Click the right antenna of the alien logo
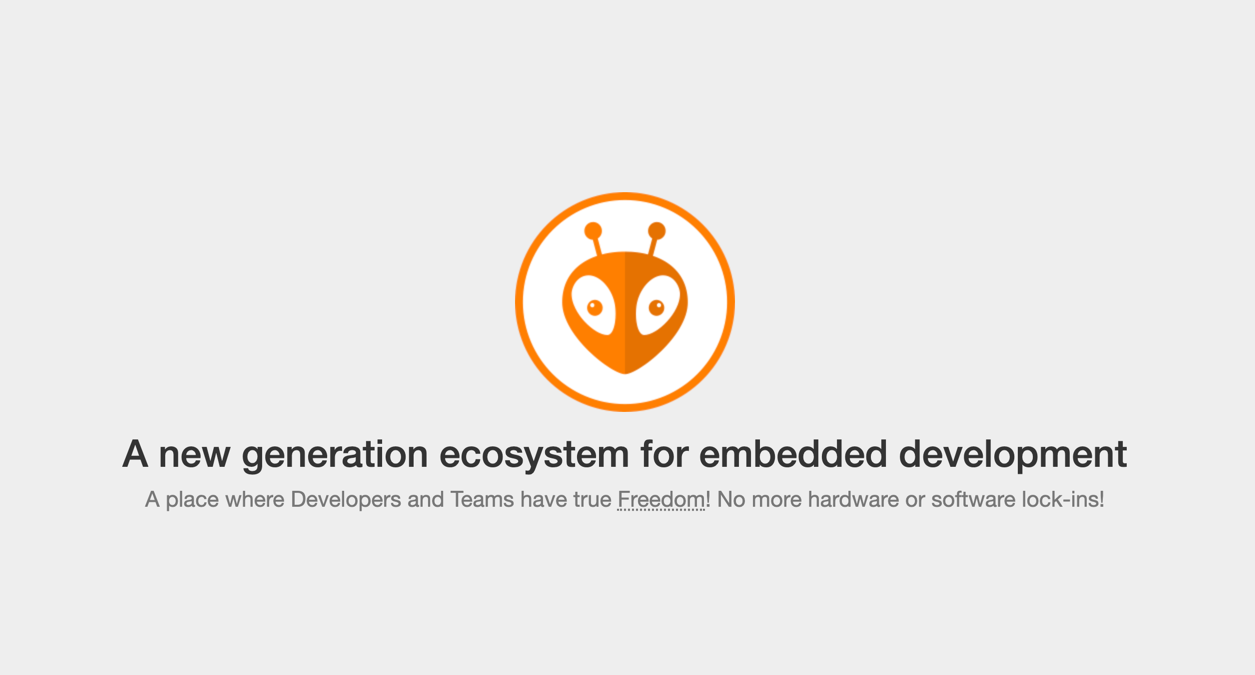The width and height of the screenshot is (1255, 675). tap(655, 239)
